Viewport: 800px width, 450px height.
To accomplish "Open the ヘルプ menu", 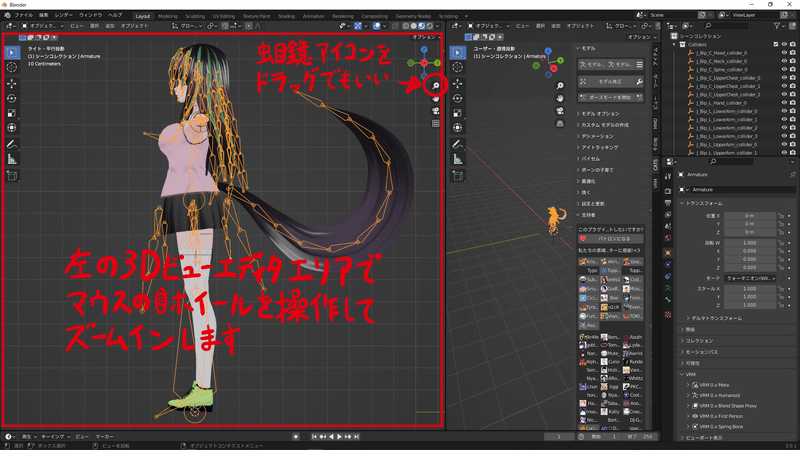I will [115, 15].
